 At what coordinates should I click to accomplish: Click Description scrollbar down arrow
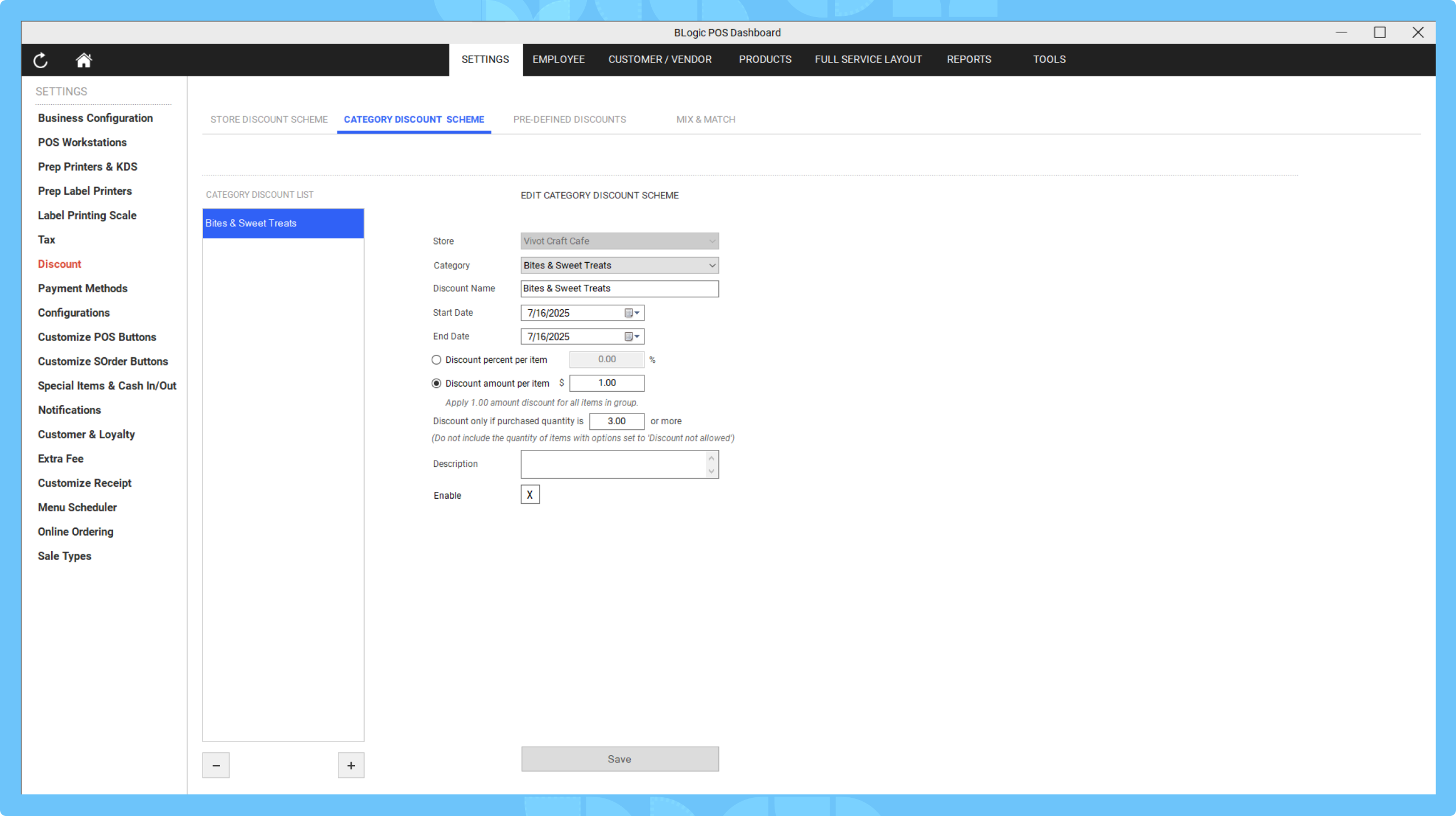pos(712,471)
